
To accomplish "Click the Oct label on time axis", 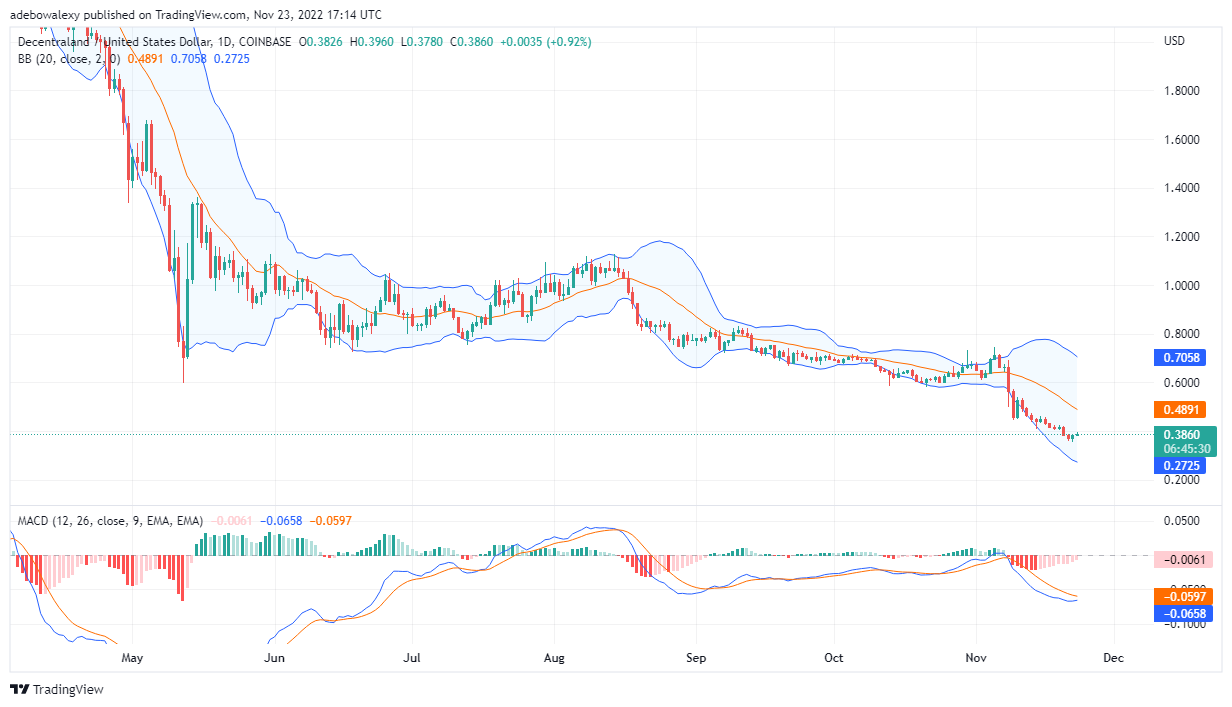I will pyautogui.click(x=834, y=658).
